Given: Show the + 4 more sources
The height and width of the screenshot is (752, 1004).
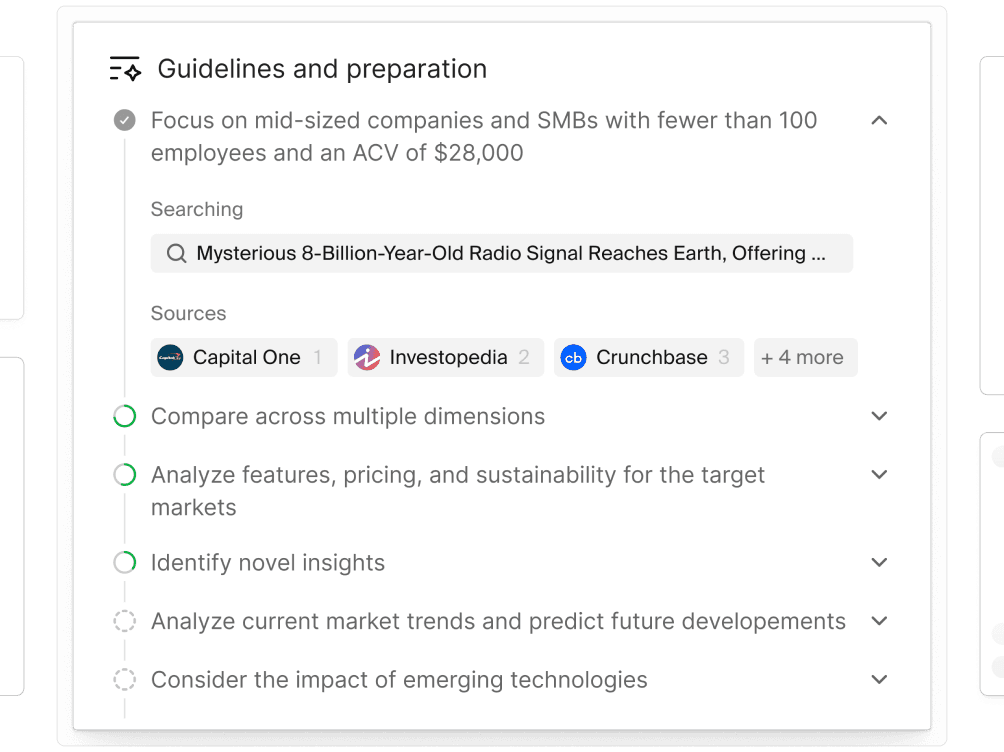Looking at the screenshot, I should [806, 357].
